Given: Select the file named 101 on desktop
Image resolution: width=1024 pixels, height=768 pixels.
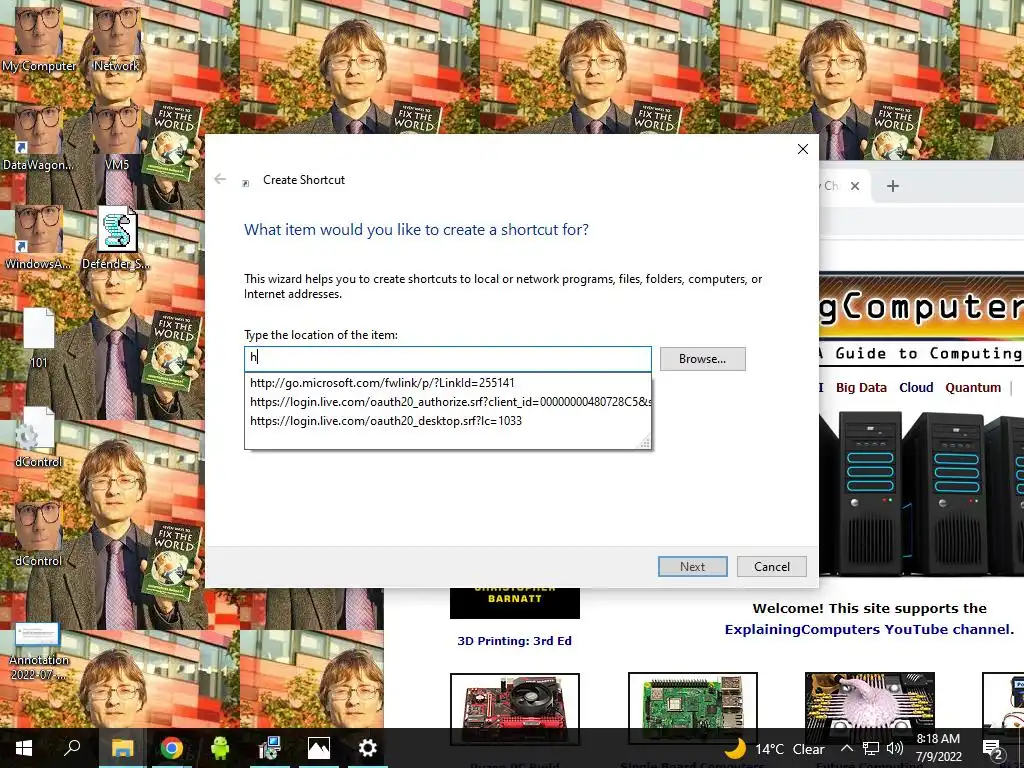Looking at the screenshot, I should [x=39, y=337].
